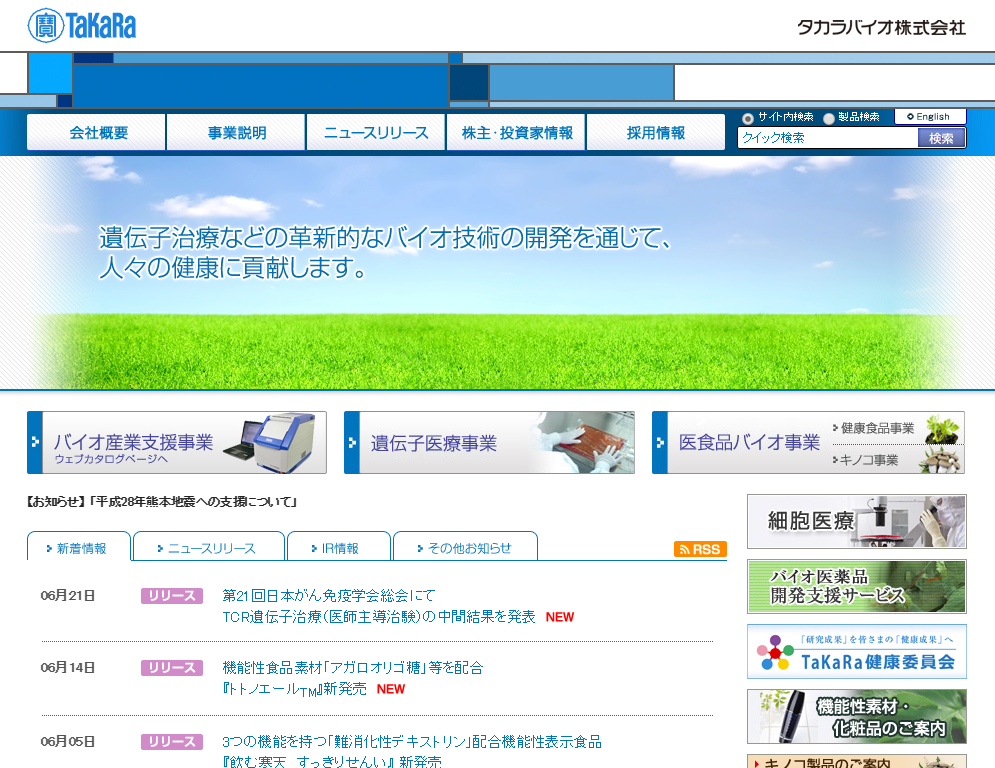This screenshot has height=768, width=995.
Task: Open the キノコ事業 link
Action: pos(868,460)
